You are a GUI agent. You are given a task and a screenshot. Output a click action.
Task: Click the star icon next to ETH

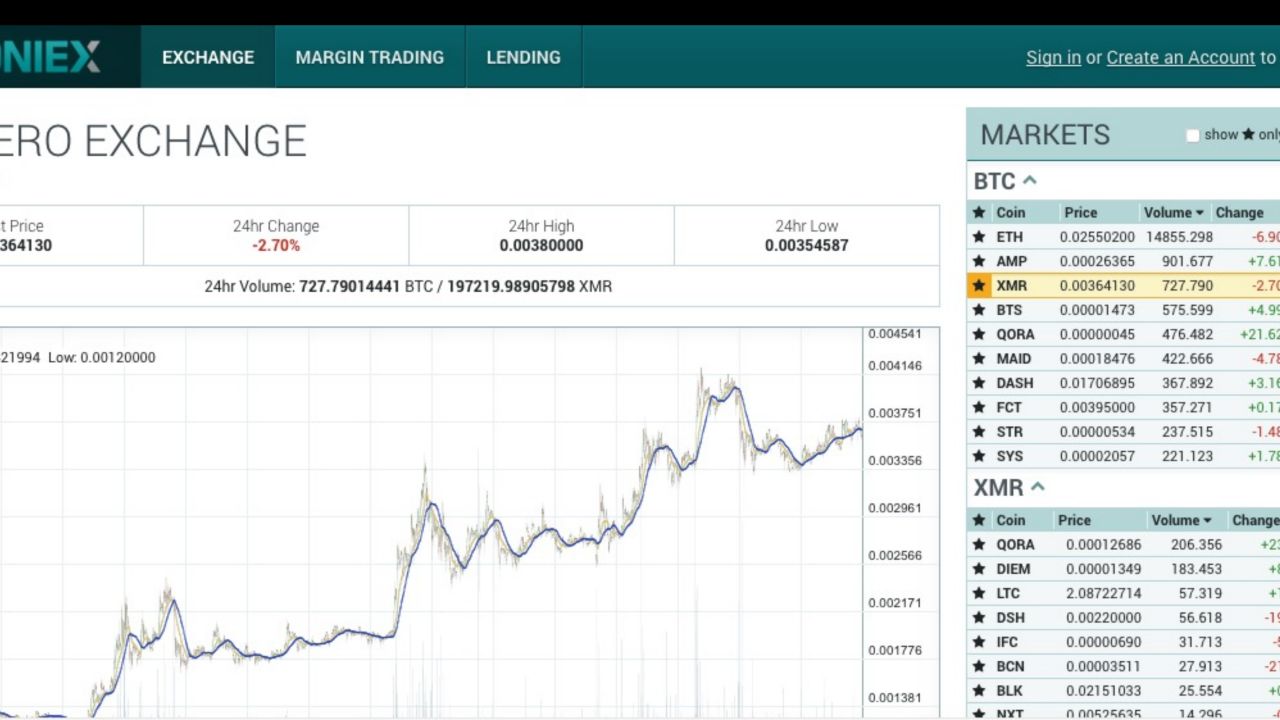(x=979, y=237)
